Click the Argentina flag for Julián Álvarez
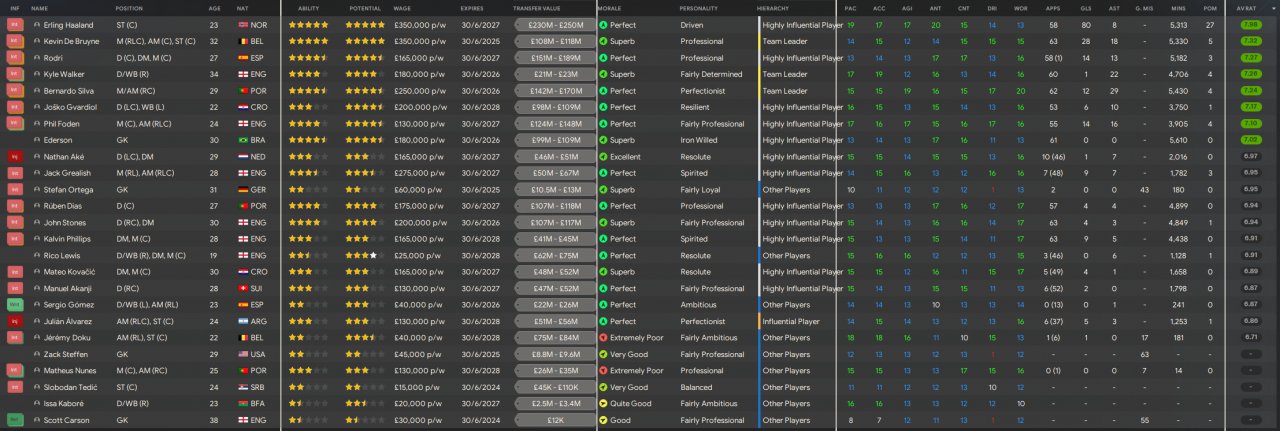 point(243,322)
